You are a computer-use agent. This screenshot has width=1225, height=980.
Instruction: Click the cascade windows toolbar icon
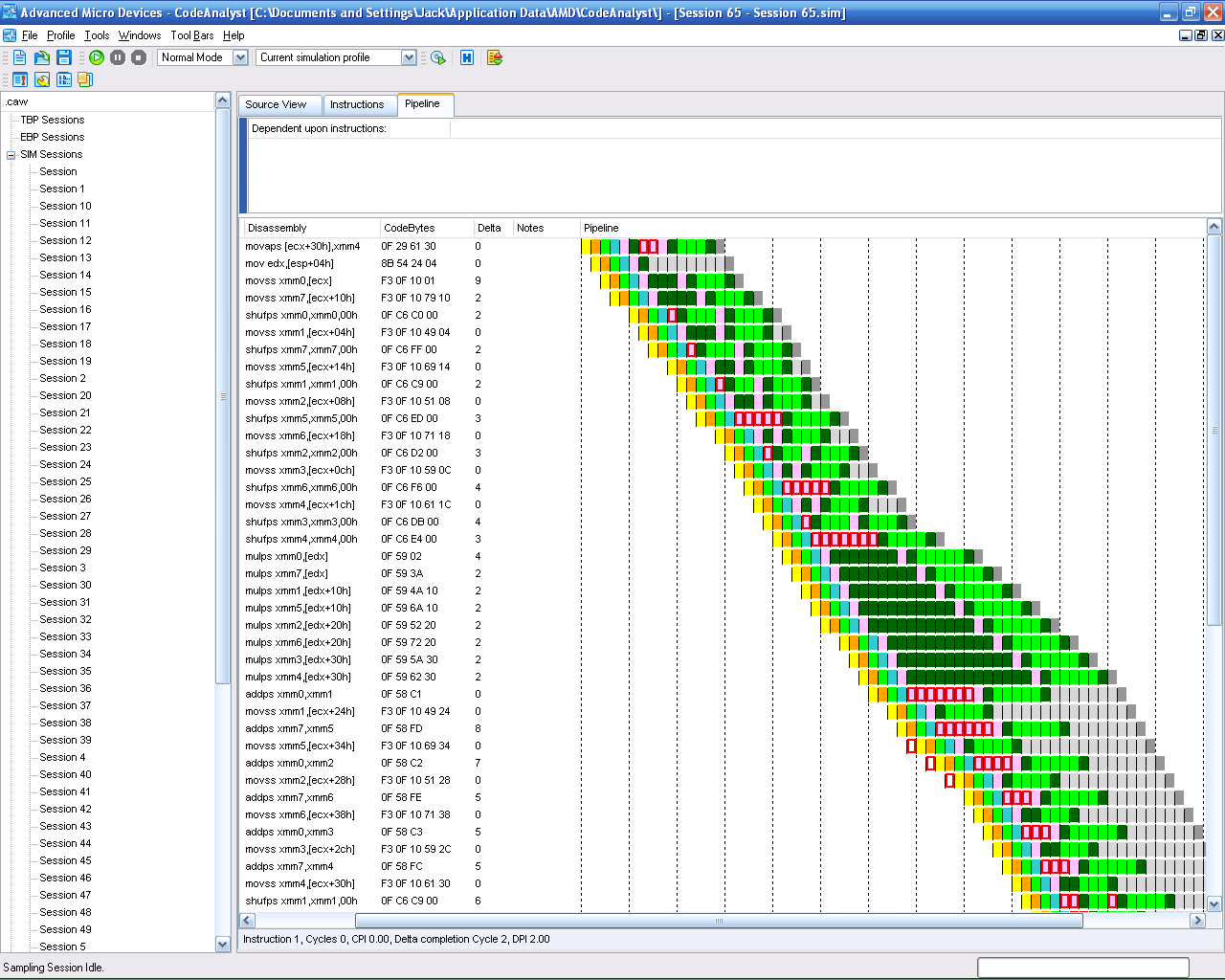(x=85, y=79)
